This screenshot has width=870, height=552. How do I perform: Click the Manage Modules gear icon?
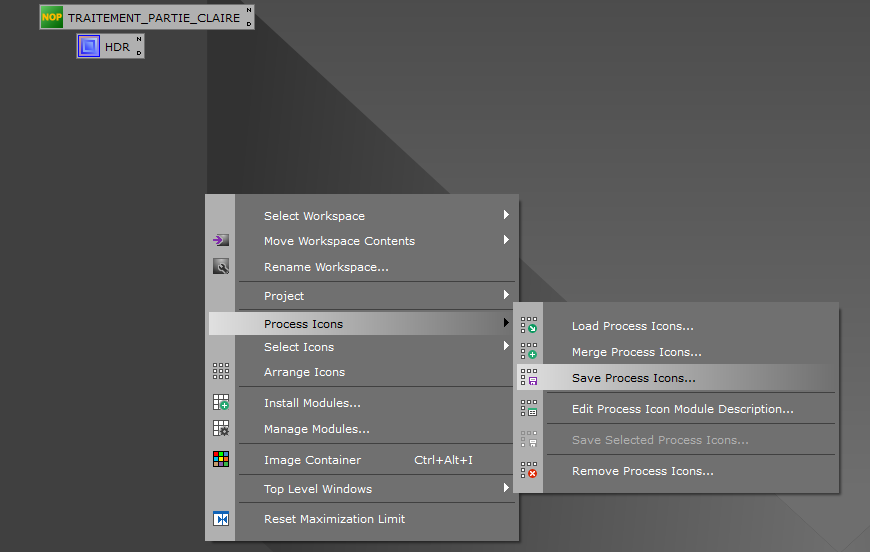[221, 428]
